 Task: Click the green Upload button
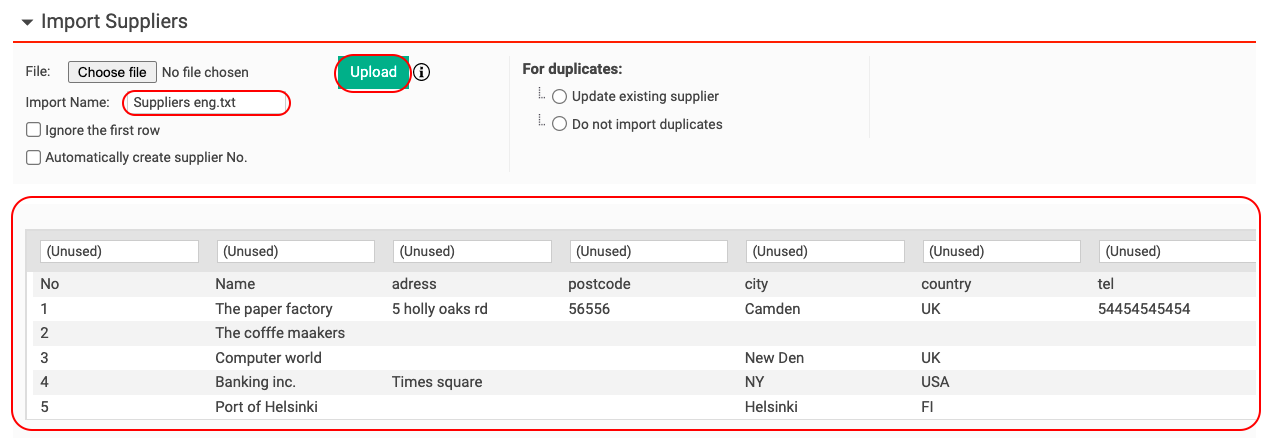[x=373, y=72]
